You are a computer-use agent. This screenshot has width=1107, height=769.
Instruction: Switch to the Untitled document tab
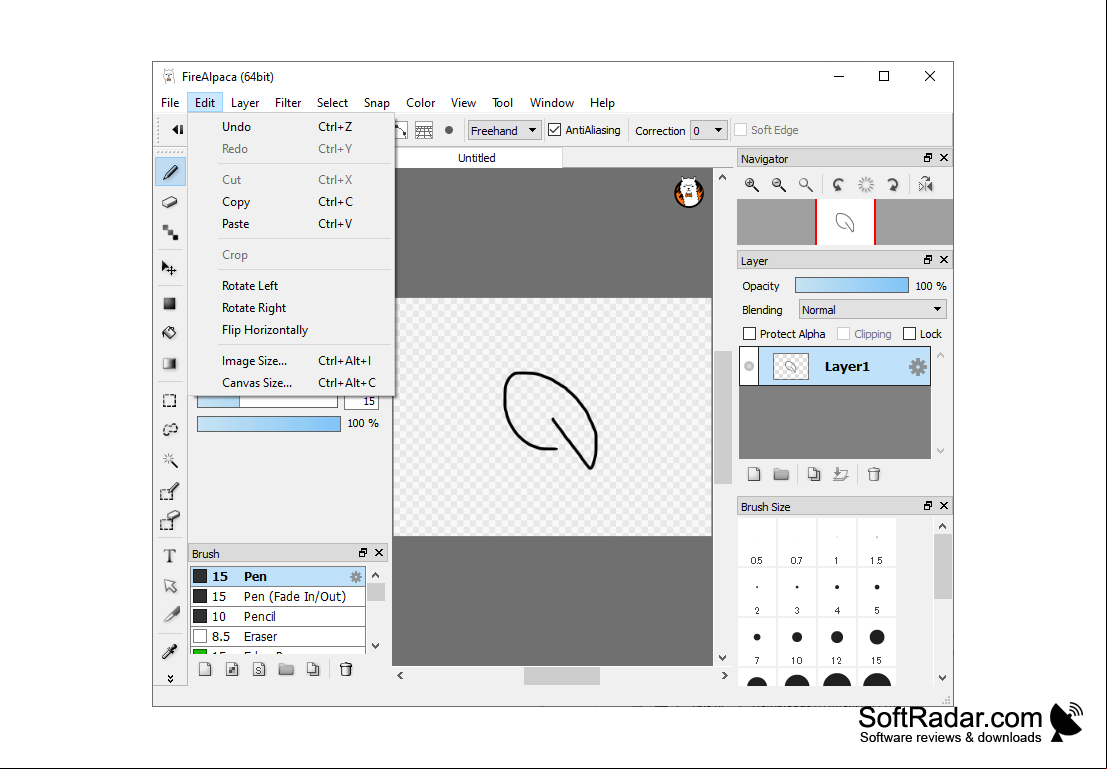tap(477, 158)
